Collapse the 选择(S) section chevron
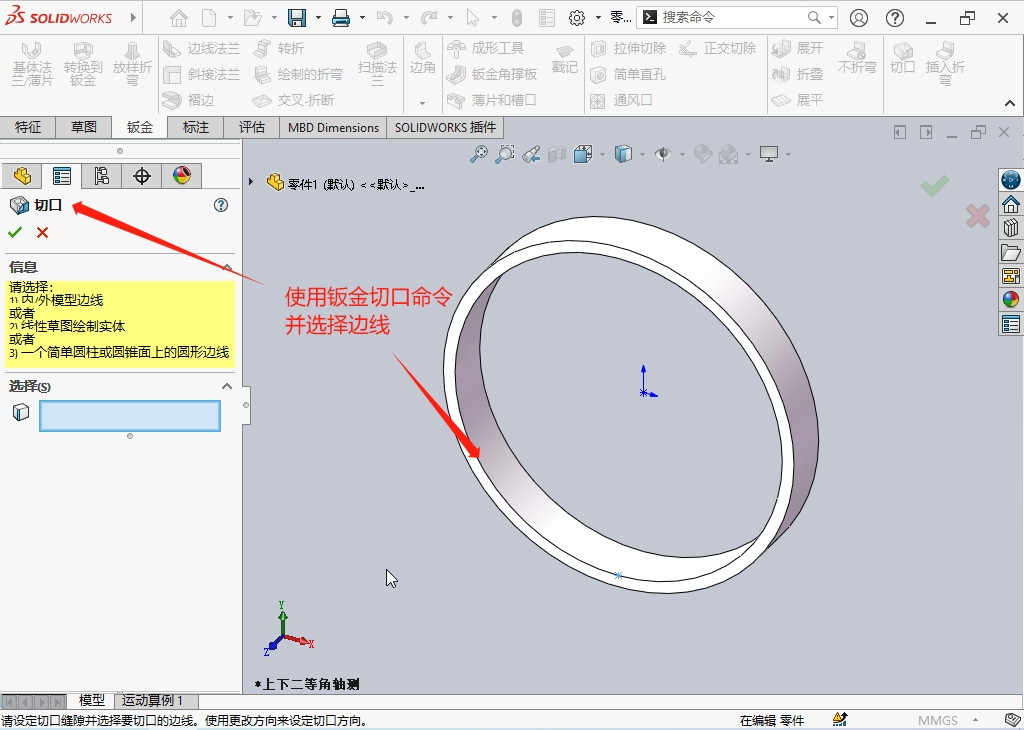 pos(227,386)
